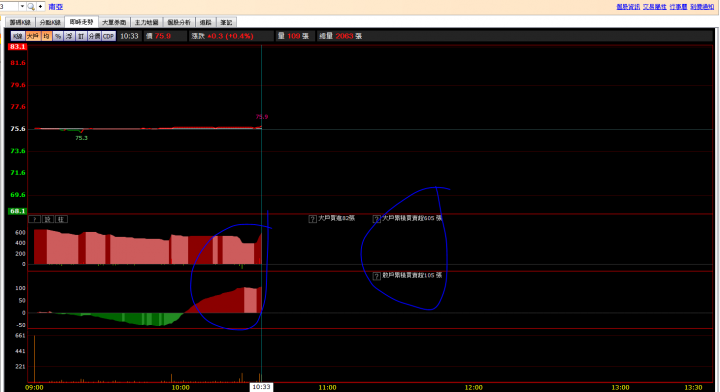Viewport: 720px width, 392px height.
Task: Toggle the 訂 button
Action: (x=81, y=36)
